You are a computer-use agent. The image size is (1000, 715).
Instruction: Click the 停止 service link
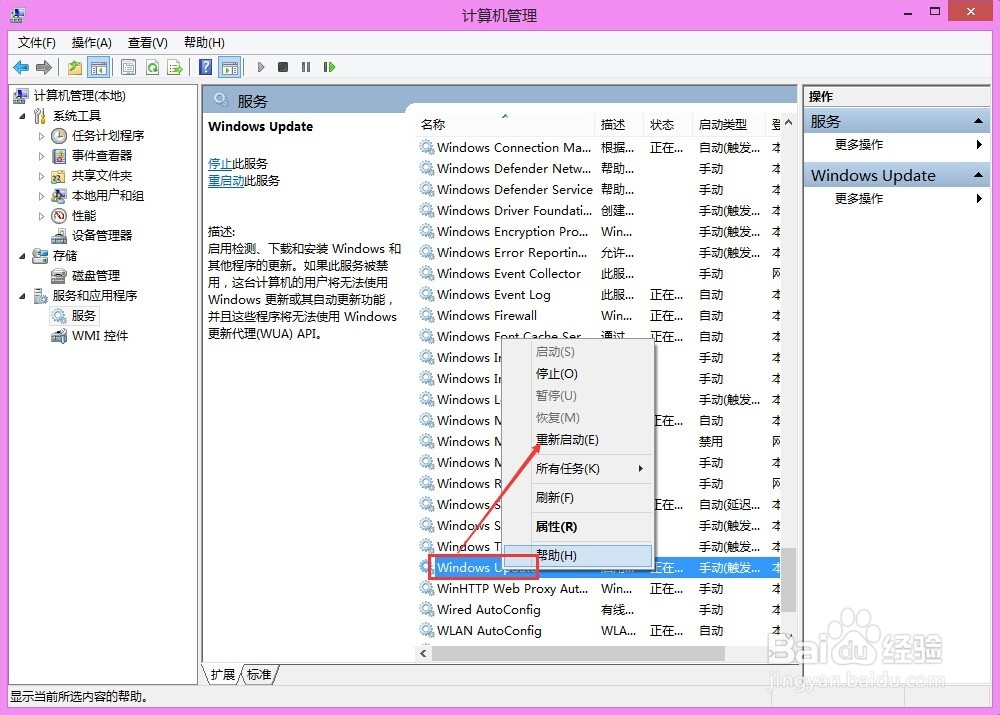click(219, 163)
